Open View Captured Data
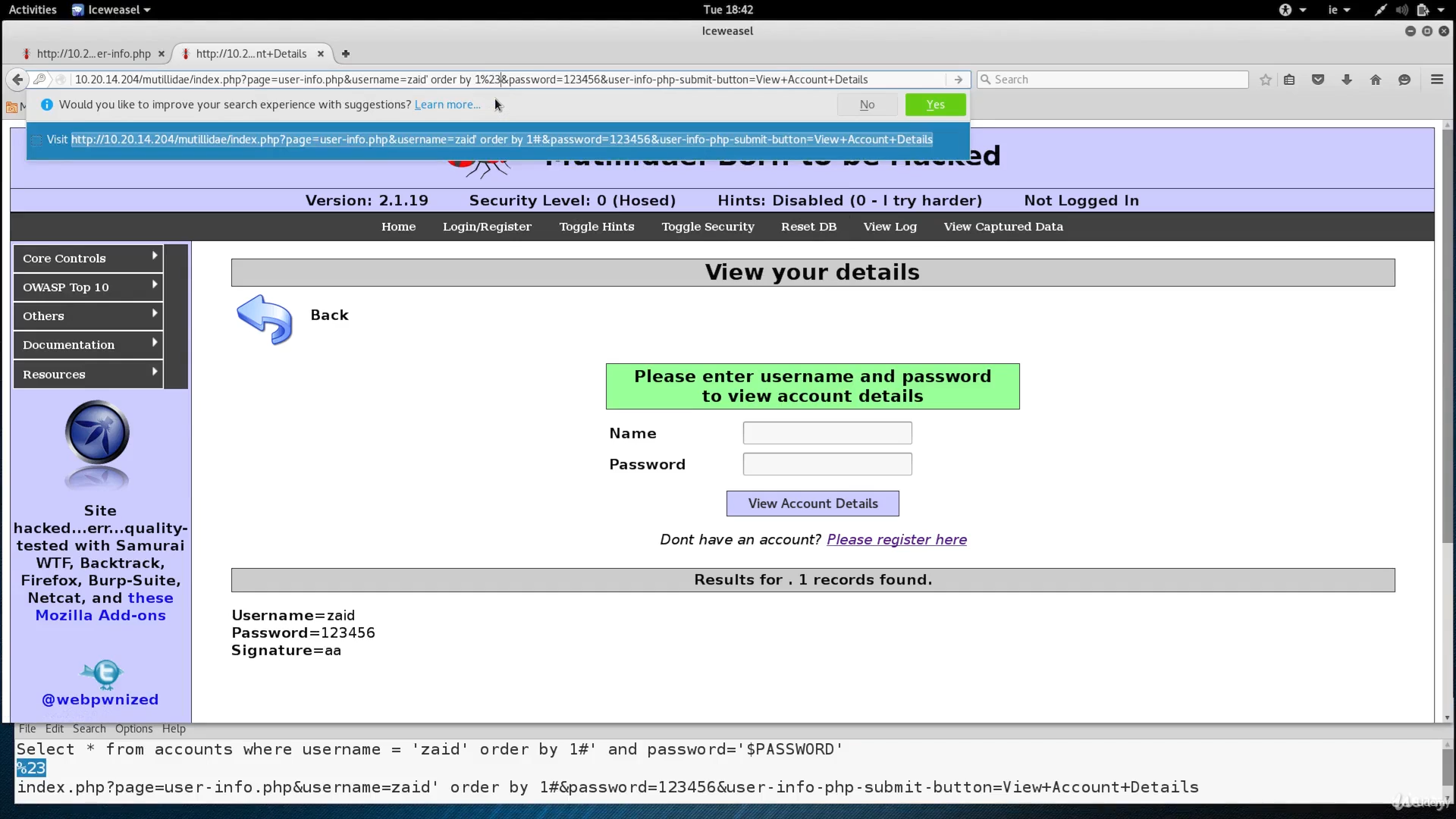 point(1003,227)
